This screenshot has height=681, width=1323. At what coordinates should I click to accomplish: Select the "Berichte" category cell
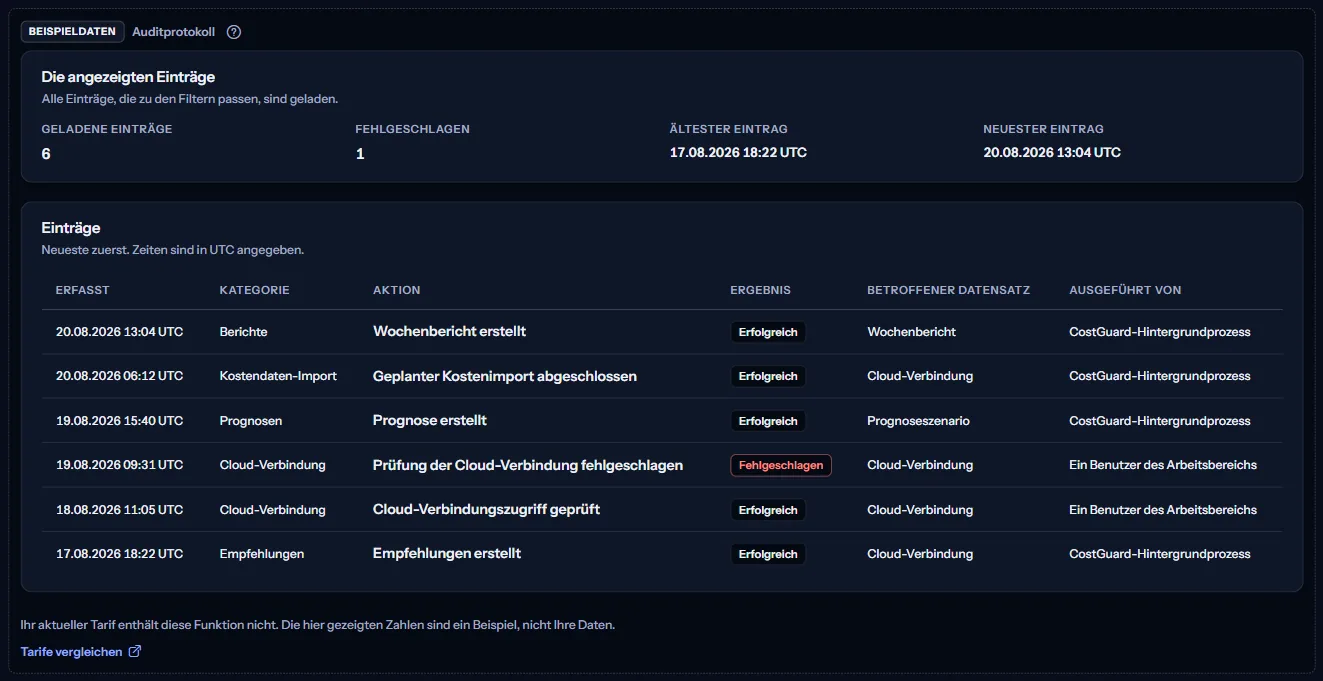click(244, 332)
